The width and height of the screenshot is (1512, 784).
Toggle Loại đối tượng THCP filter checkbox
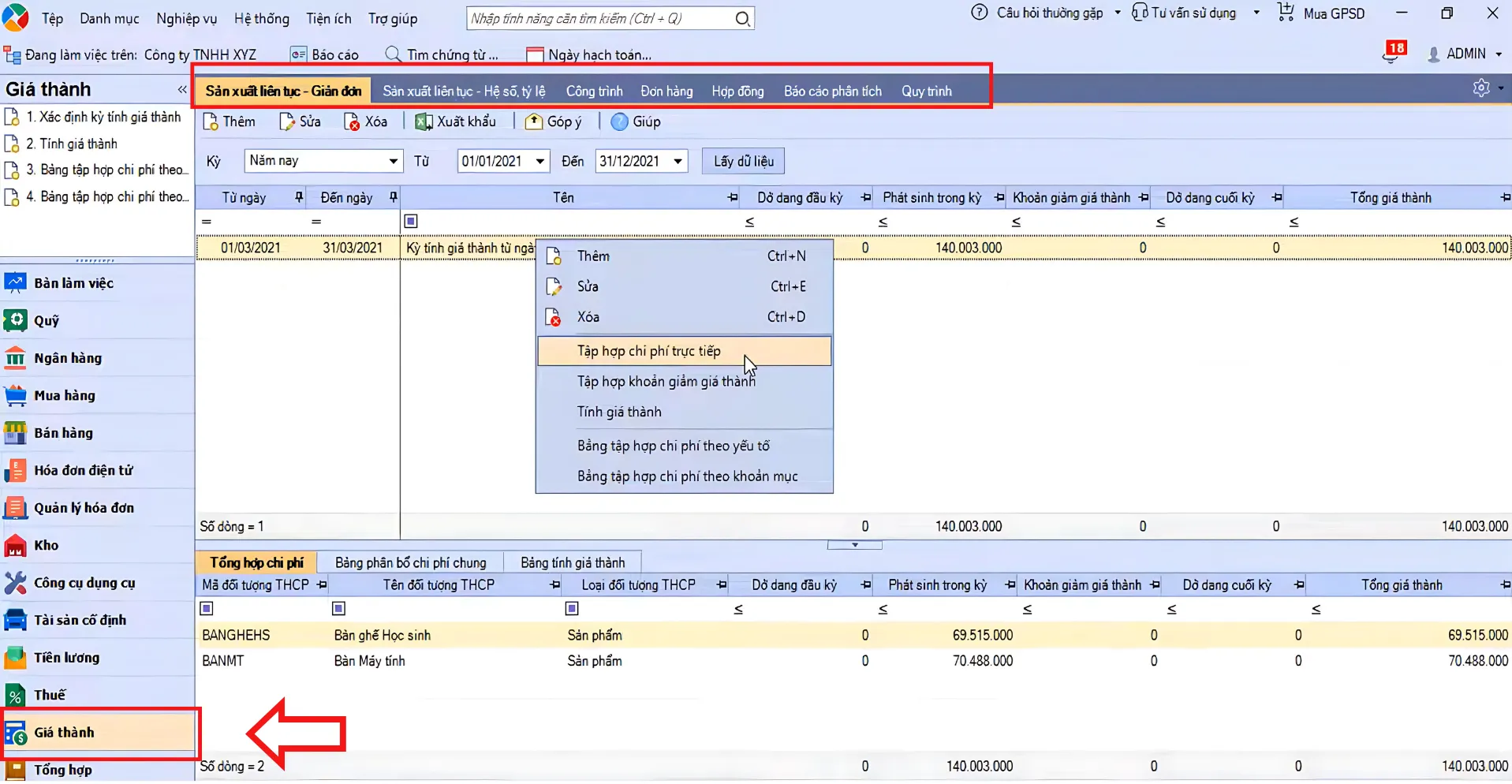click(x=573, y=608)
